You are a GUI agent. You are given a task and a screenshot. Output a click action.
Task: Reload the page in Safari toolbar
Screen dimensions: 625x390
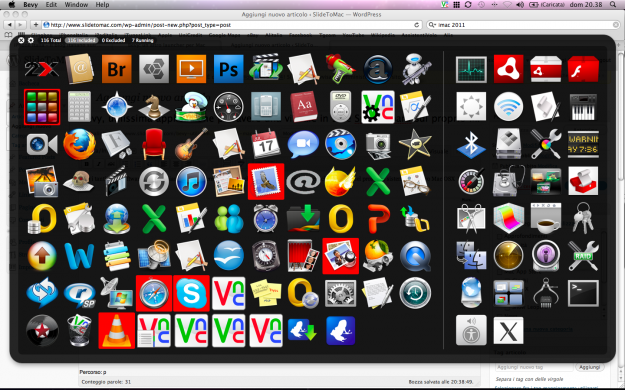417,25
